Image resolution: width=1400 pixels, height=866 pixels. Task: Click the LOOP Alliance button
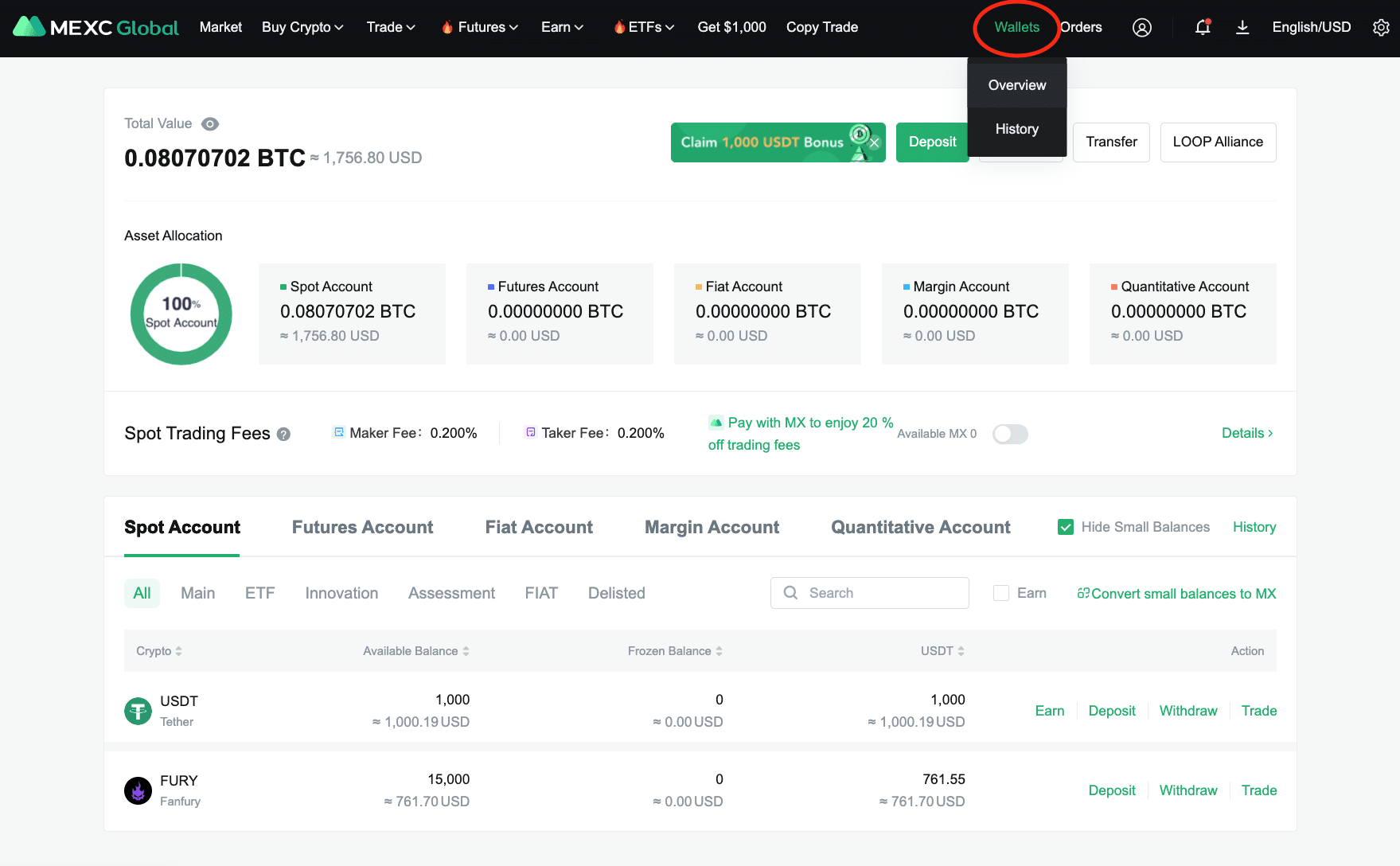click(x=1218, y=142)
